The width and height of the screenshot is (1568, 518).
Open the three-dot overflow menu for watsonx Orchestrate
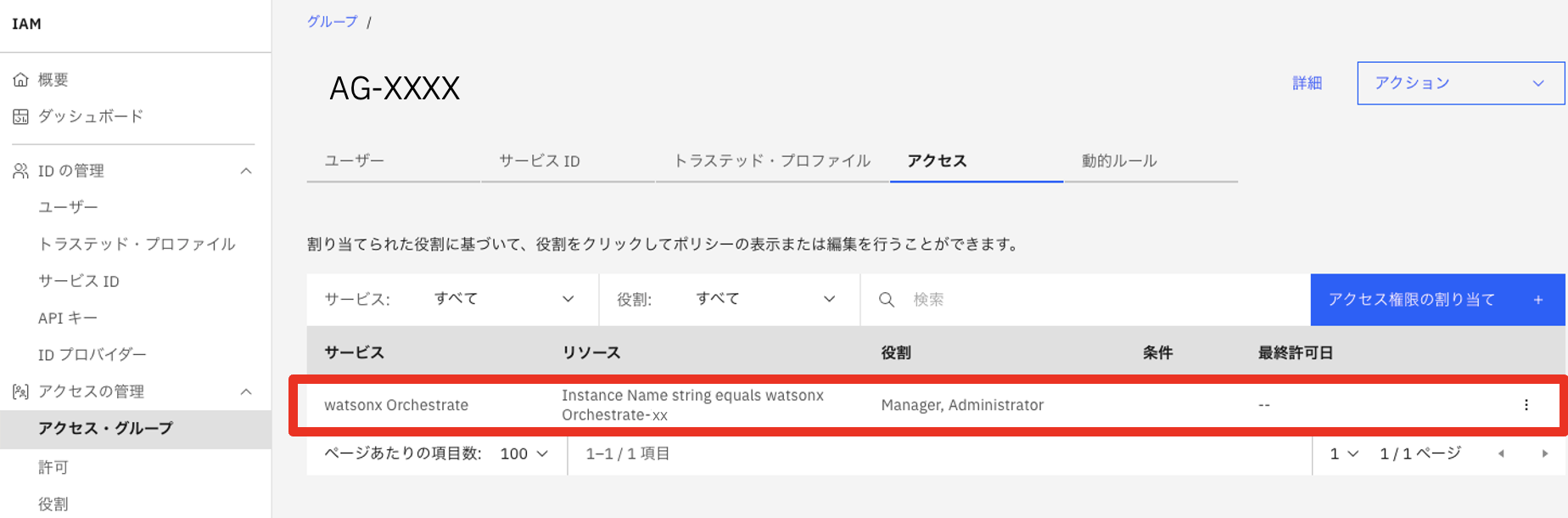click(x=1526, y=405)
